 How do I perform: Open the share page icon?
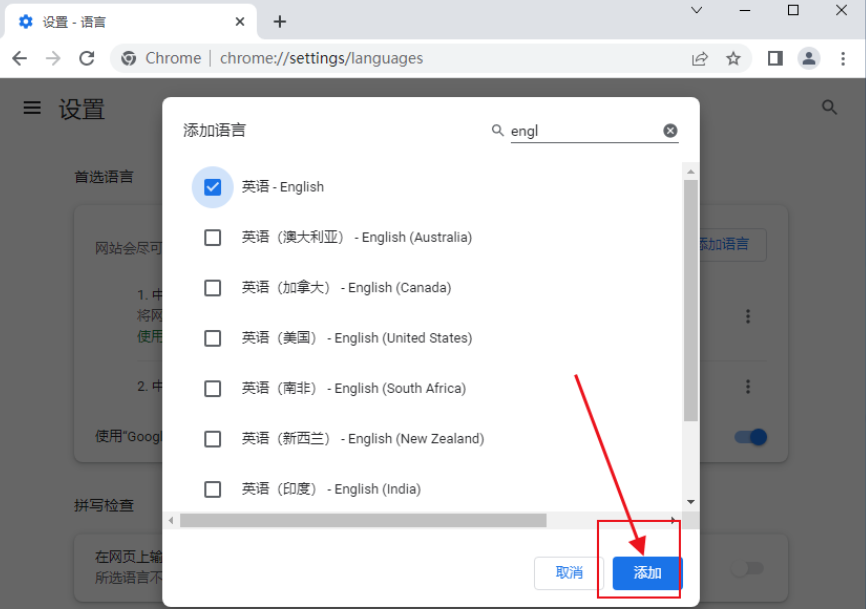(700, 58)
